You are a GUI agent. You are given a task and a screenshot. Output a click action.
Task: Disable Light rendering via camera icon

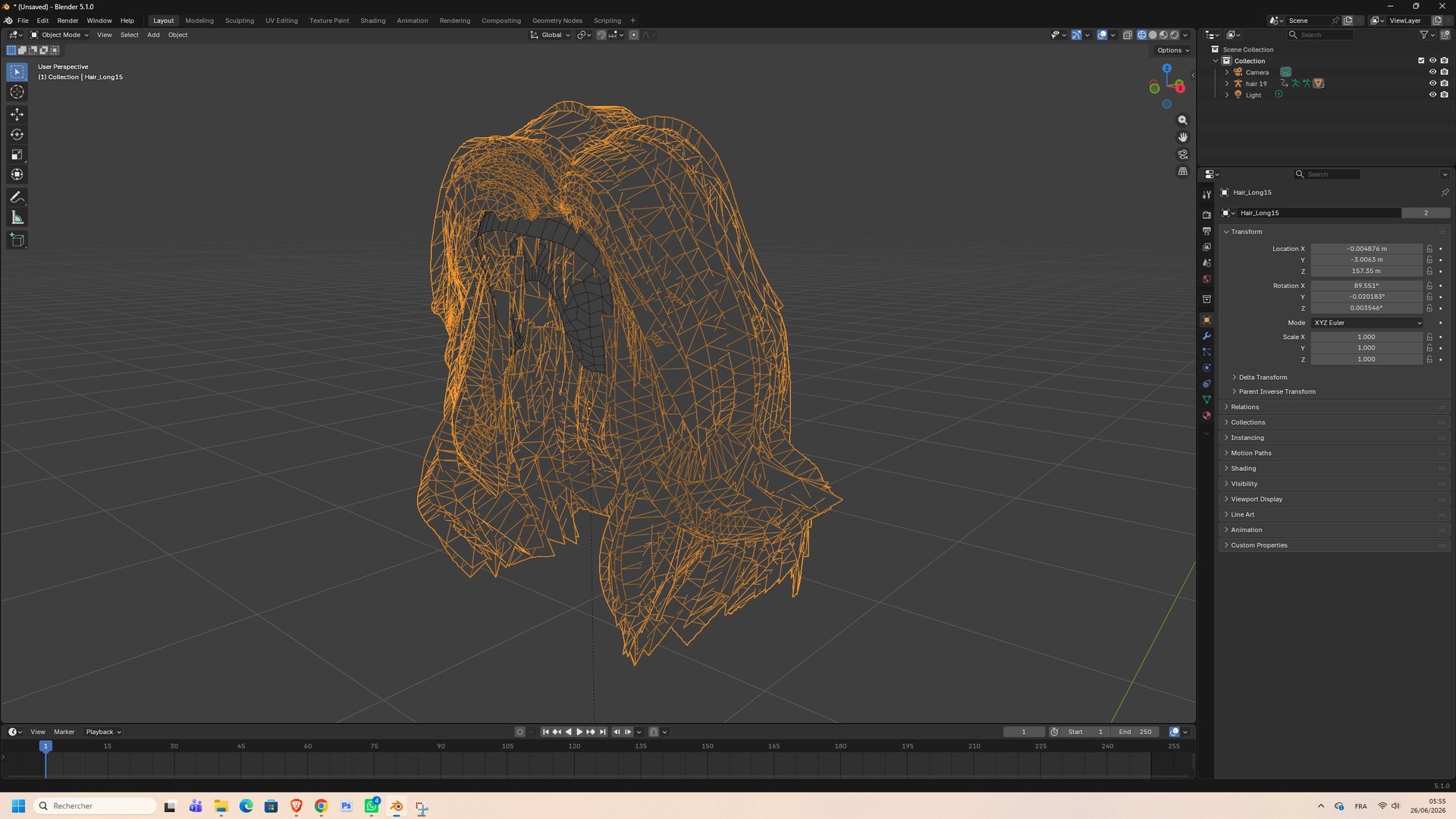coord(1444,95)
